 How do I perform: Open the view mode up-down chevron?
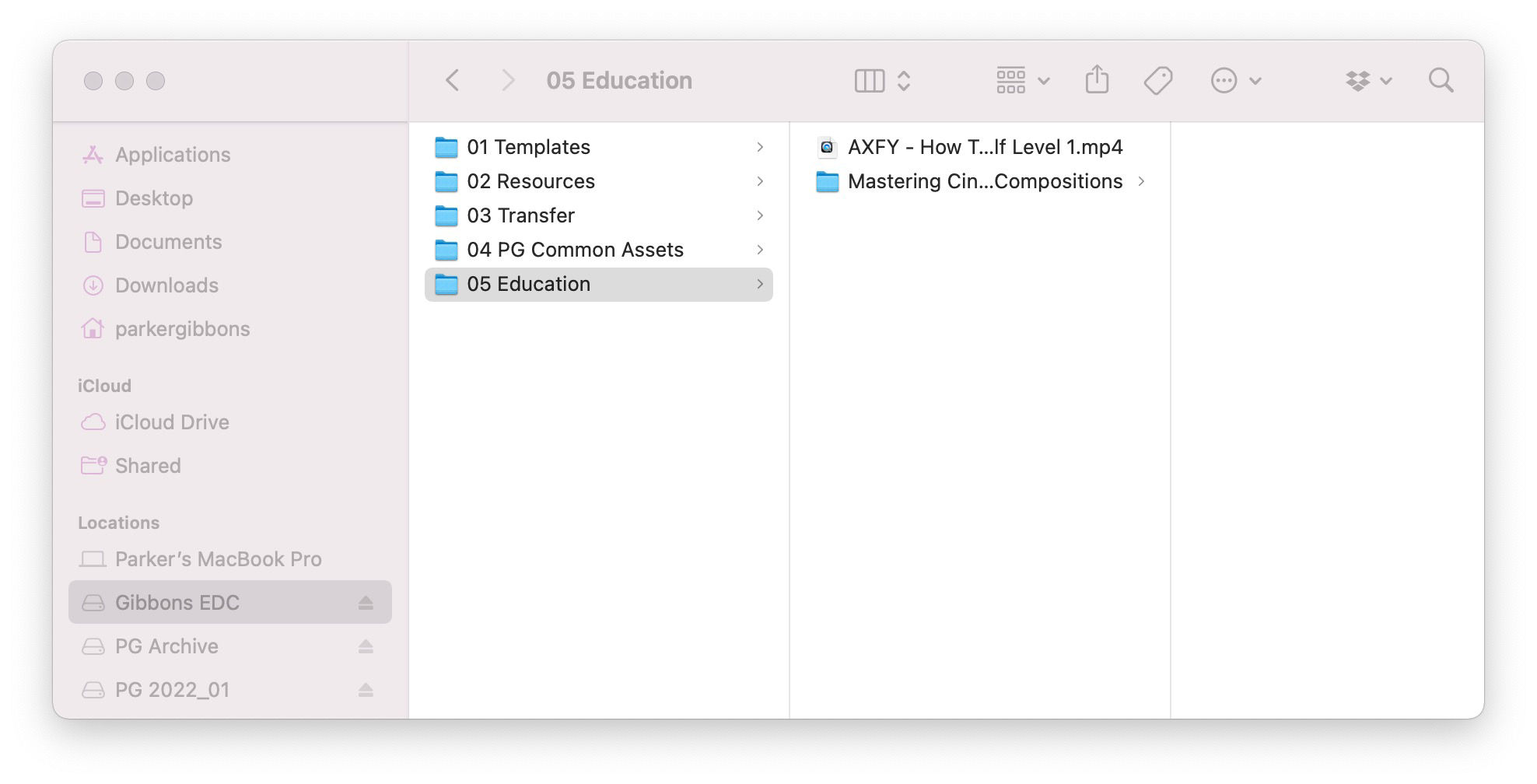click(904, 81)
